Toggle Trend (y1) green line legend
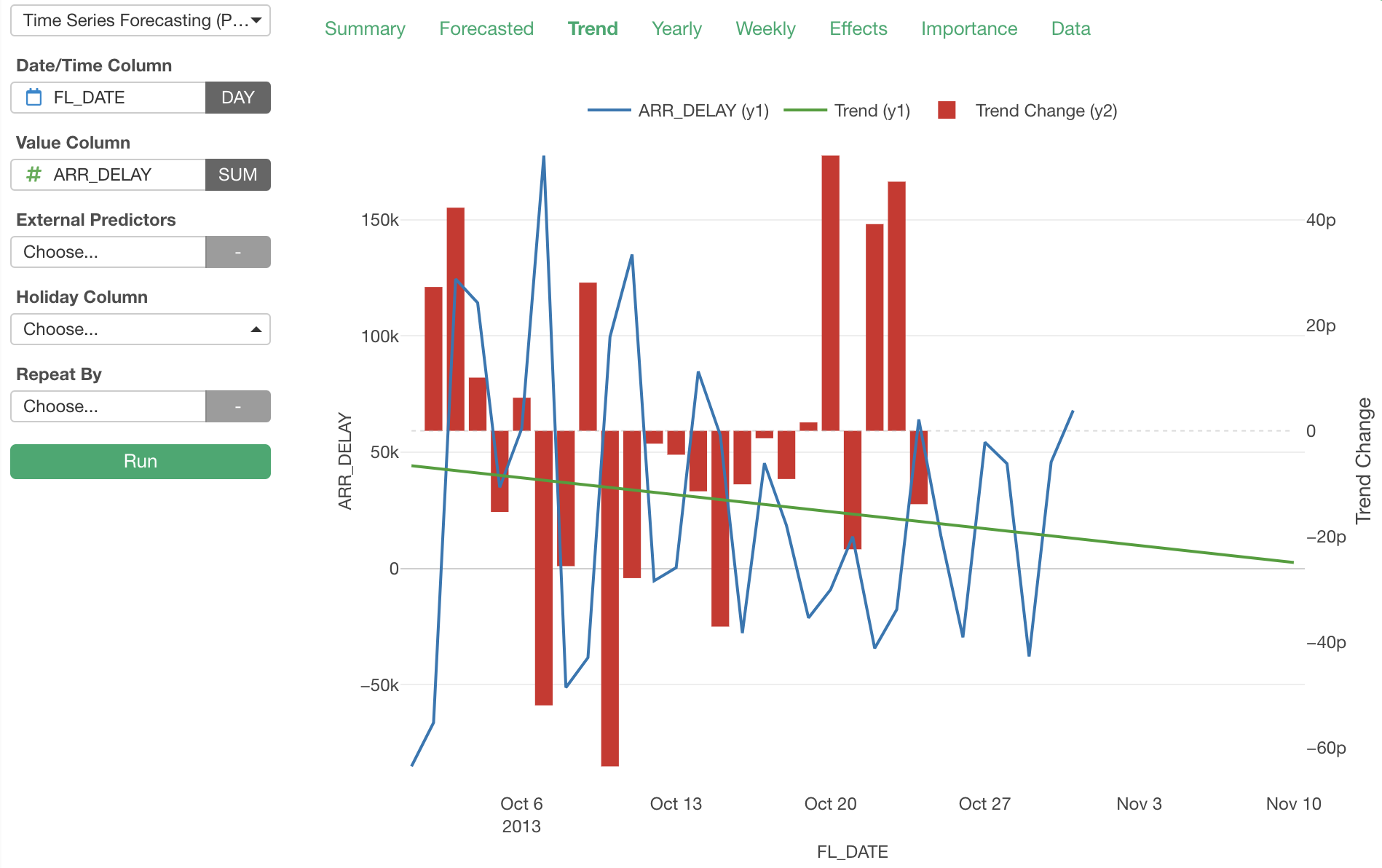Viewport: 1382px width, 868px height. pos(847,111)
